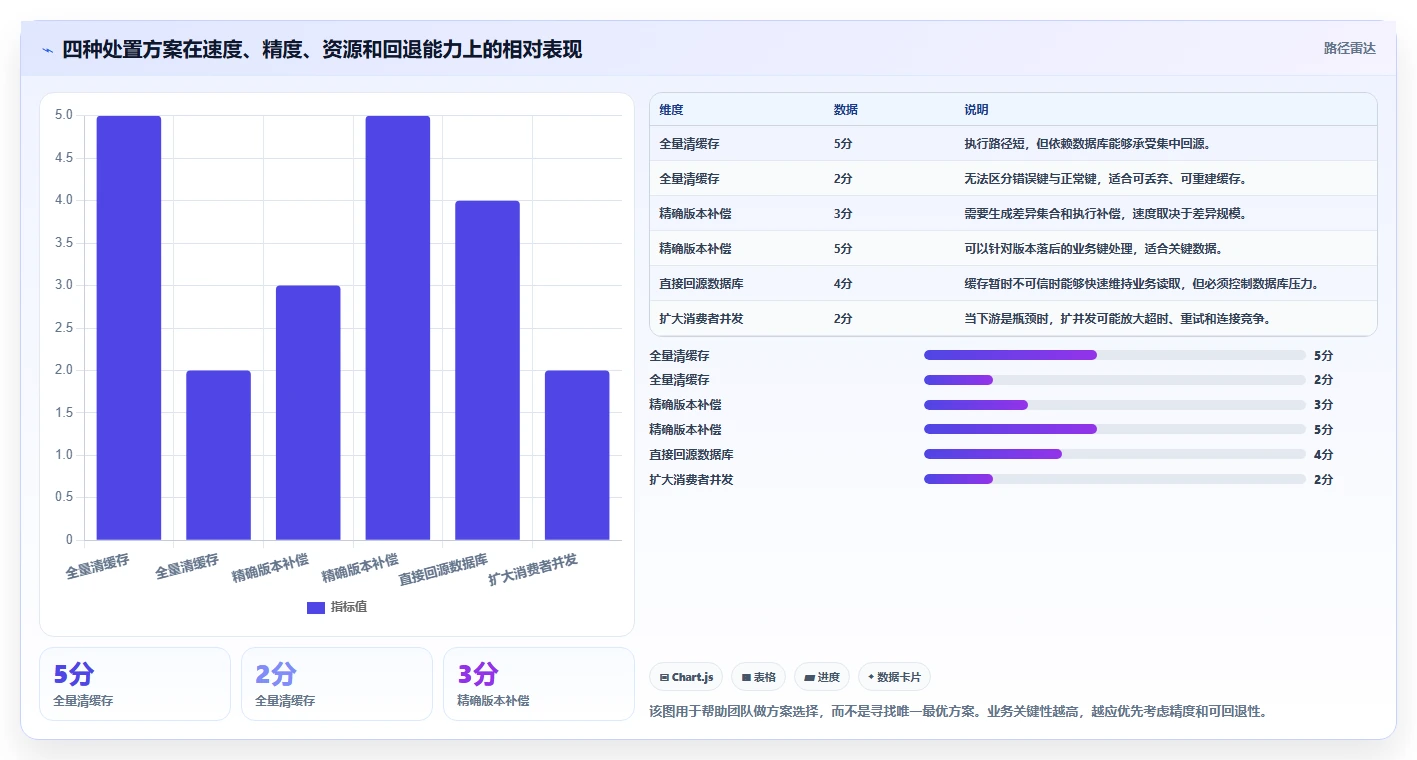Click the x-axis label 扩大消费者并发
The image size is (1417, 760).
point(533,569)
